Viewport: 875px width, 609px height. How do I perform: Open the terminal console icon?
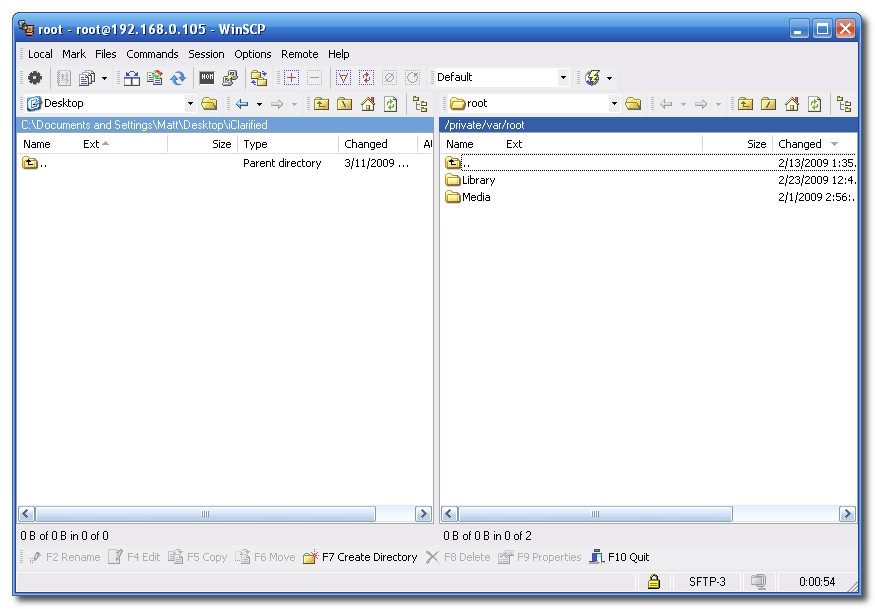tap(207, 78)
